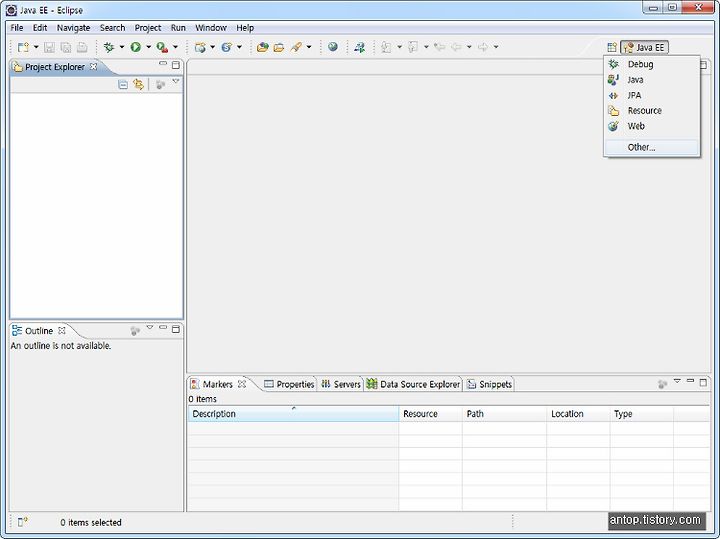This screenshot has height=539, width=720.
Task: Click Collapse All in Project Explorer
Action: (x=123, y=84)
